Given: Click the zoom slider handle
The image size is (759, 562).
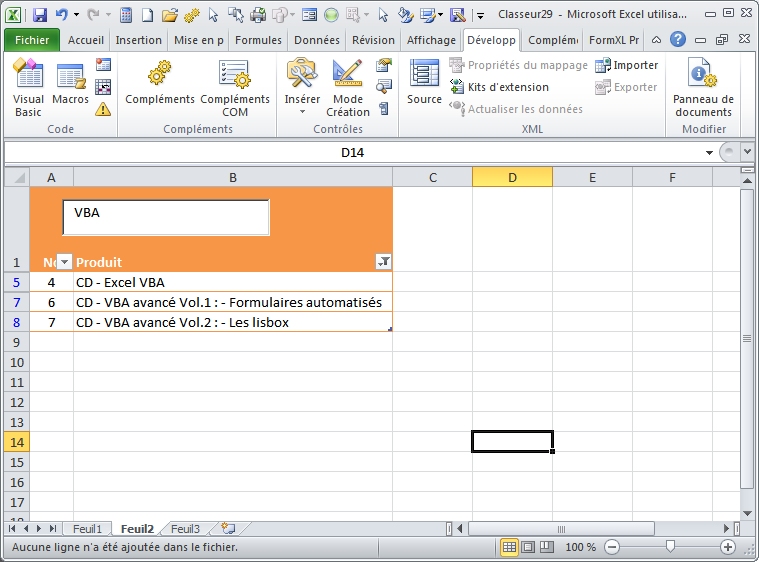Looking at the screenshot, I should pos(670,547).
